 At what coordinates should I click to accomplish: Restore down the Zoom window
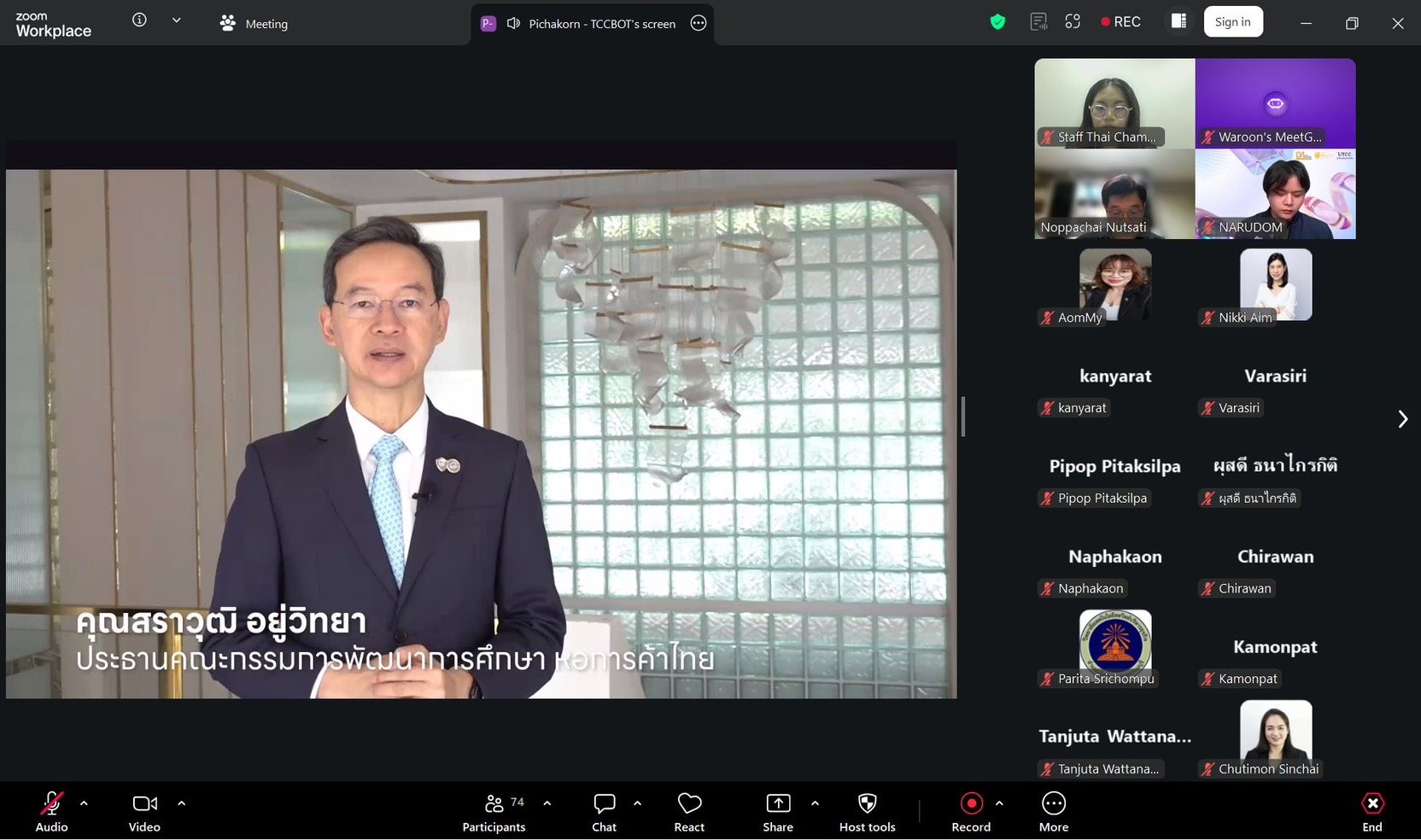coord(1352,23)
